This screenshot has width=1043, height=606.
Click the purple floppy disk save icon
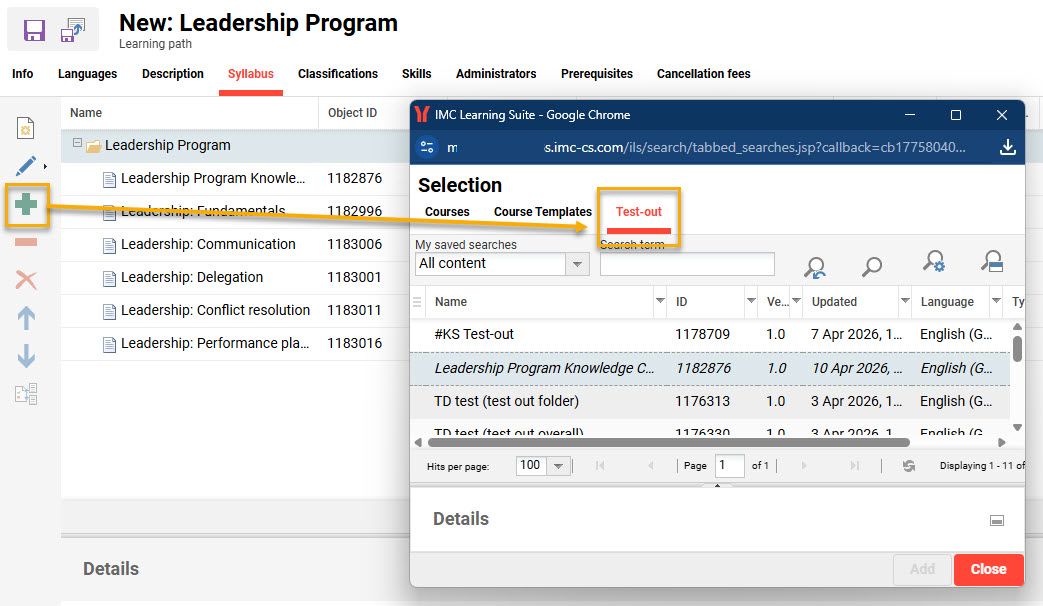[x=35, y=30]
